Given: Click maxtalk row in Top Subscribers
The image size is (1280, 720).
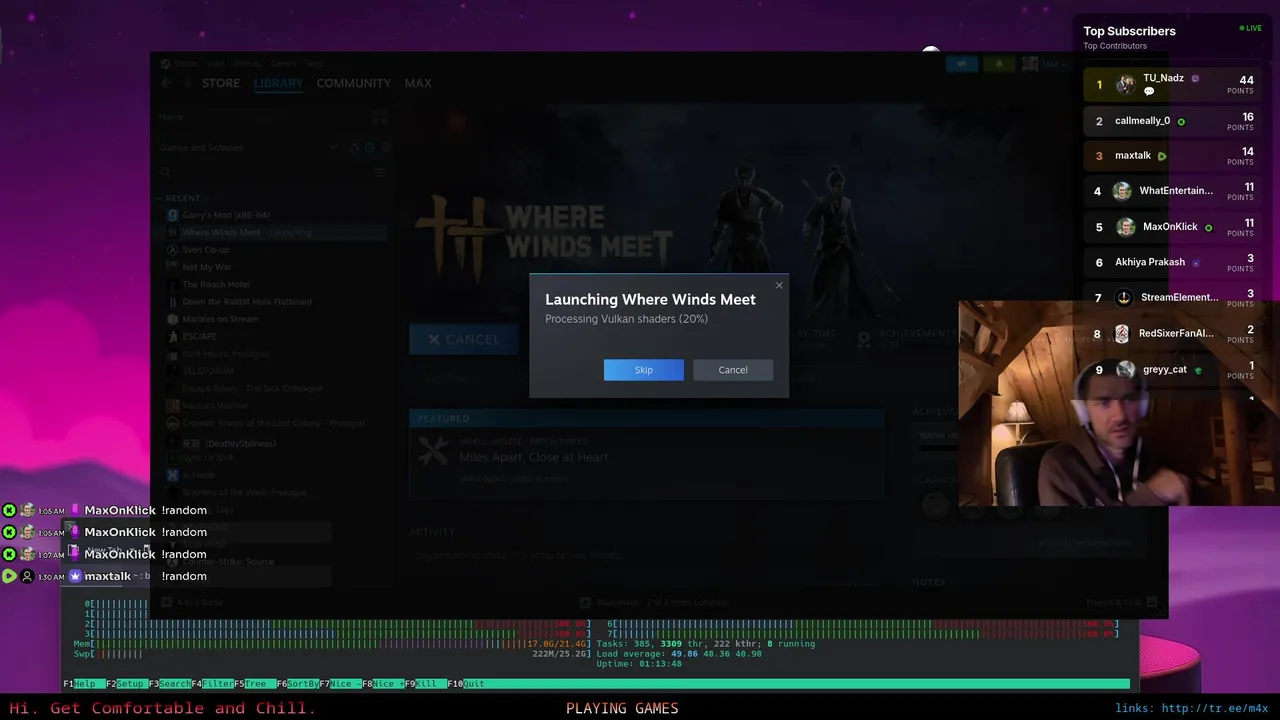Looking at the screenshot, I should [1171, 156].
